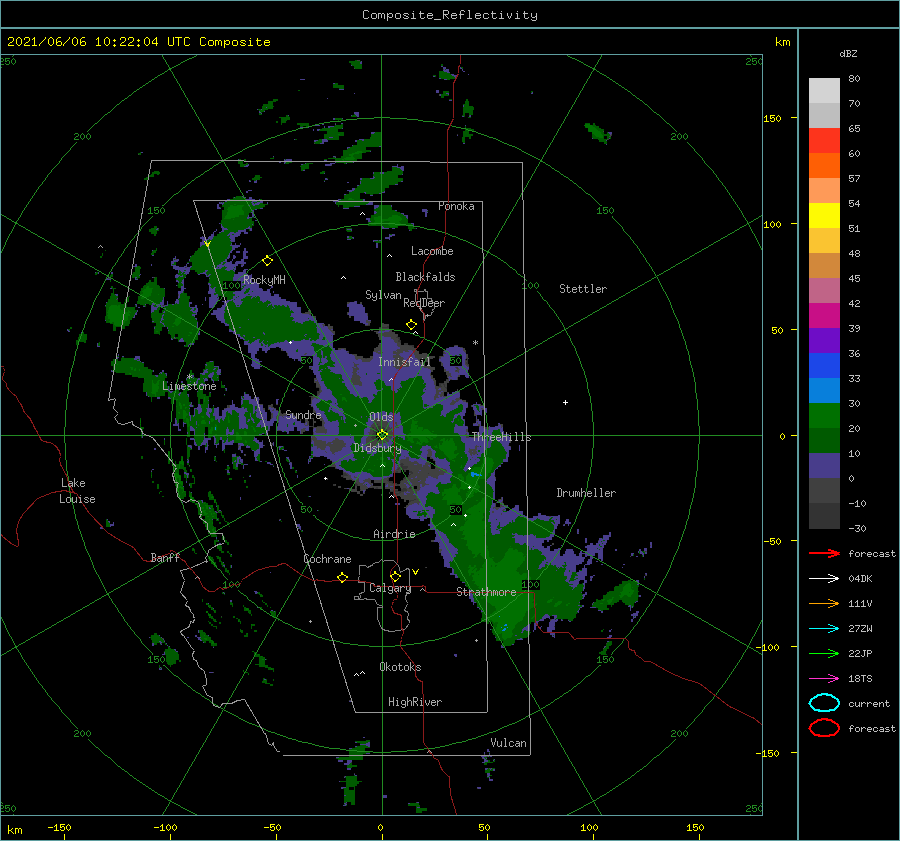Image resolution: width=900 pixels, height=841 pixels.
Task: Click the Airdrie city label
Action: click(394, 534)
